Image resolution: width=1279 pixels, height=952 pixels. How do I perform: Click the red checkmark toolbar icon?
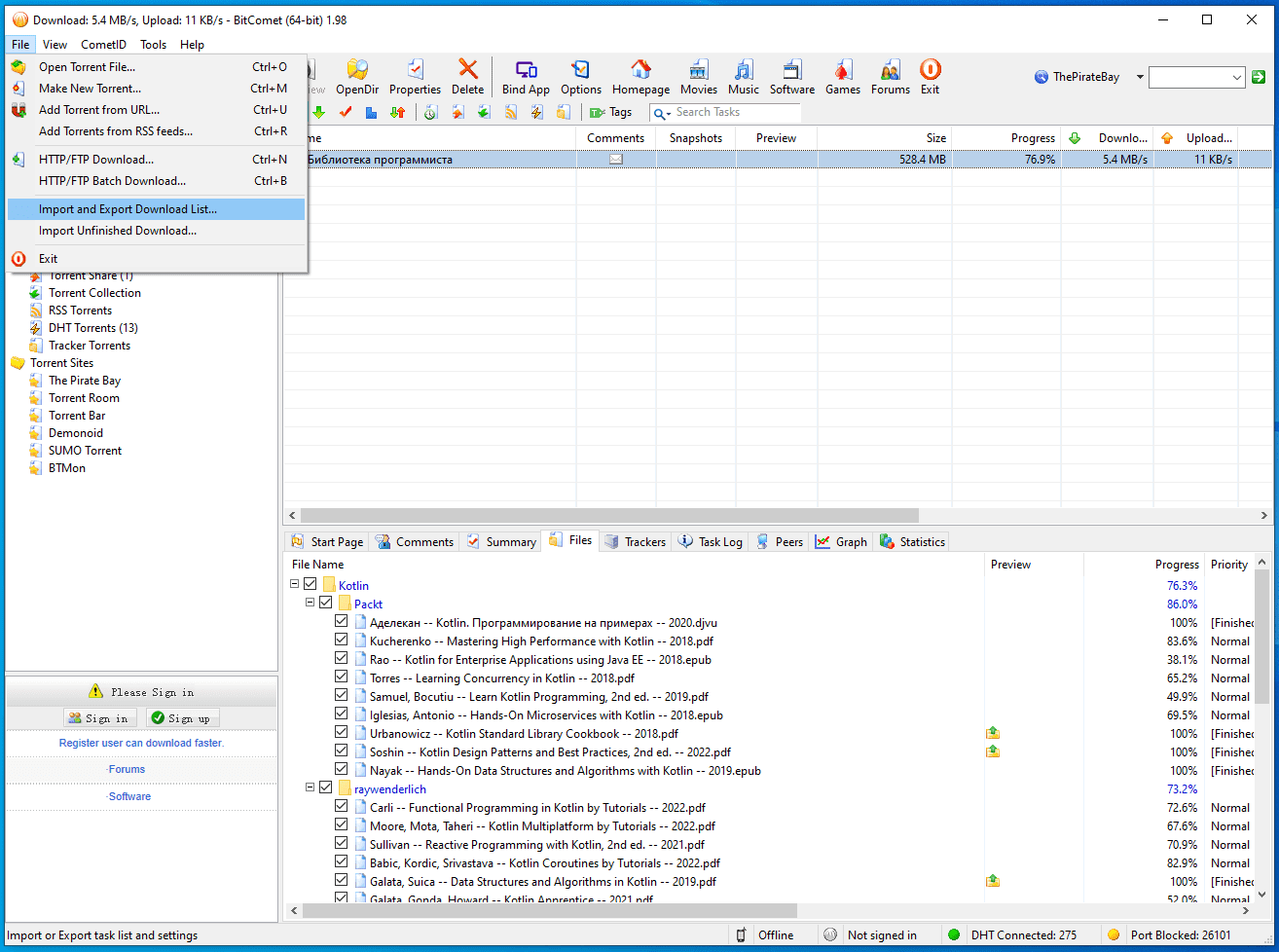point(345,113)
